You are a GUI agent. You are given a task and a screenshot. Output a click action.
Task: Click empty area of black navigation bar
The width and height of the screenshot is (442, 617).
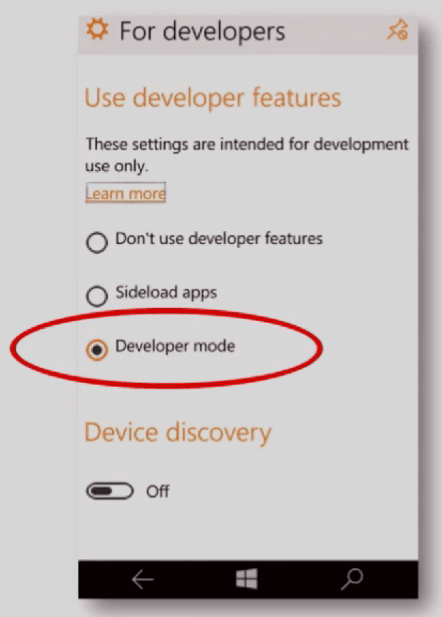click(x=195, y=580)
